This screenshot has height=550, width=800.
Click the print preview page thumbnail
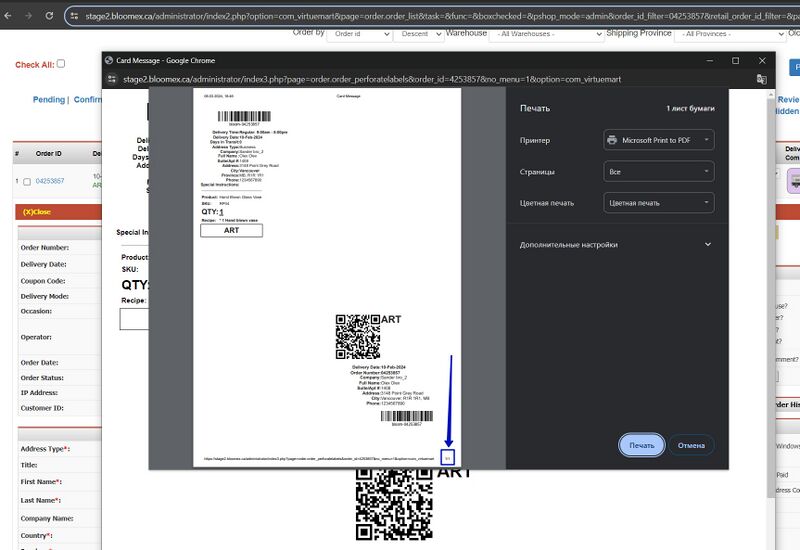327,277
